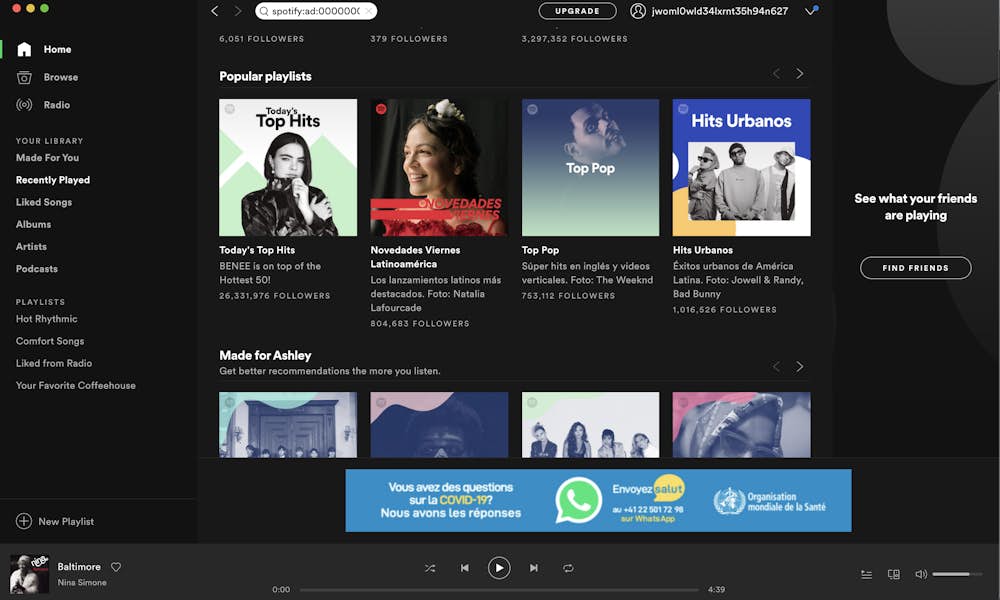The height and width of the screenshot is (600, 1000).
Task: Toggle repeat mode
Action: pos(568,568)
